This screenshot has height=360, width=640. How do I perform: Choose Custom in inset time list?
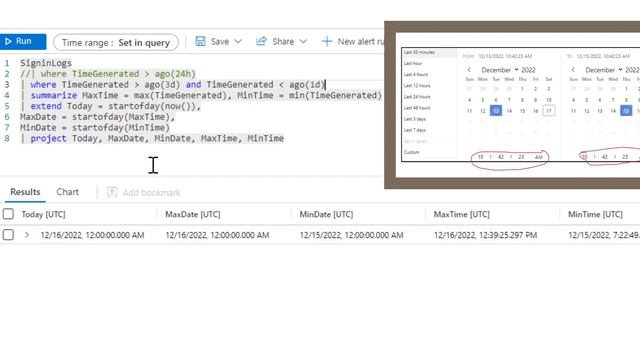411,152
